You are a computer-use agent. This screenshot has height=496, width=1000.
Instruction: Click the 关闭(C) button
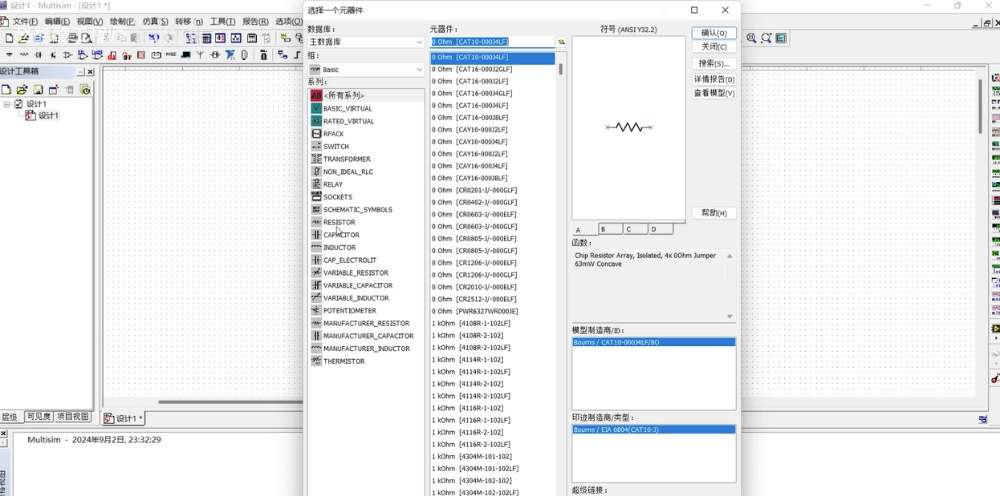tap(714, 47)
